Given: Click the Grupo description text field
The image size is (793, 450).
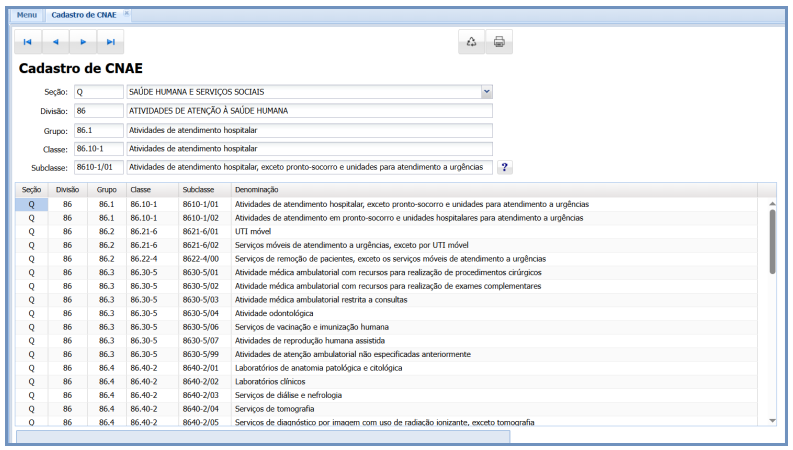Looking at the screenshot, I should [x=309, y=130].
